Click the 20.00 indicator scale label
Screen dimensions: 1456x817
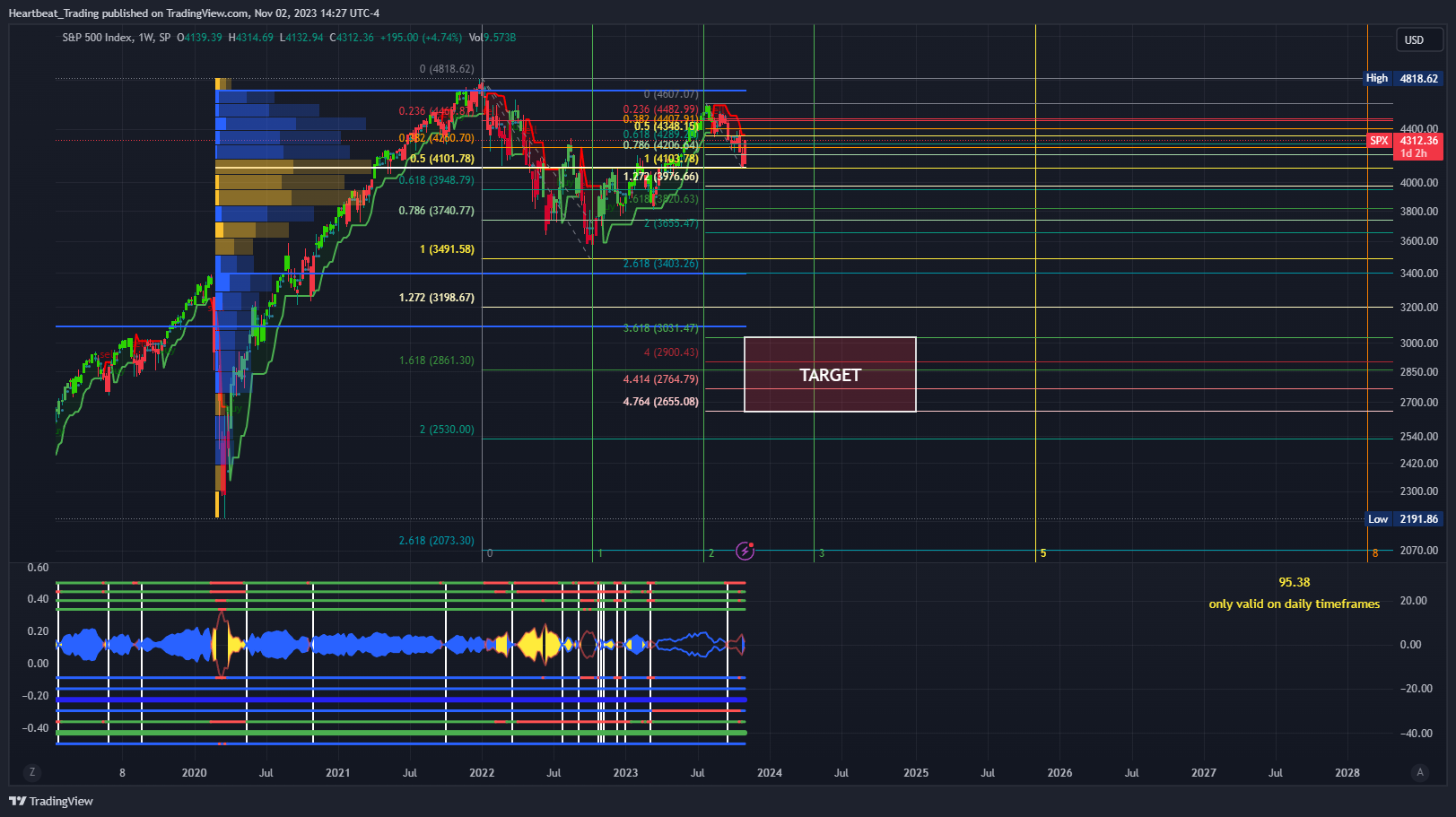click(1413, 601)
